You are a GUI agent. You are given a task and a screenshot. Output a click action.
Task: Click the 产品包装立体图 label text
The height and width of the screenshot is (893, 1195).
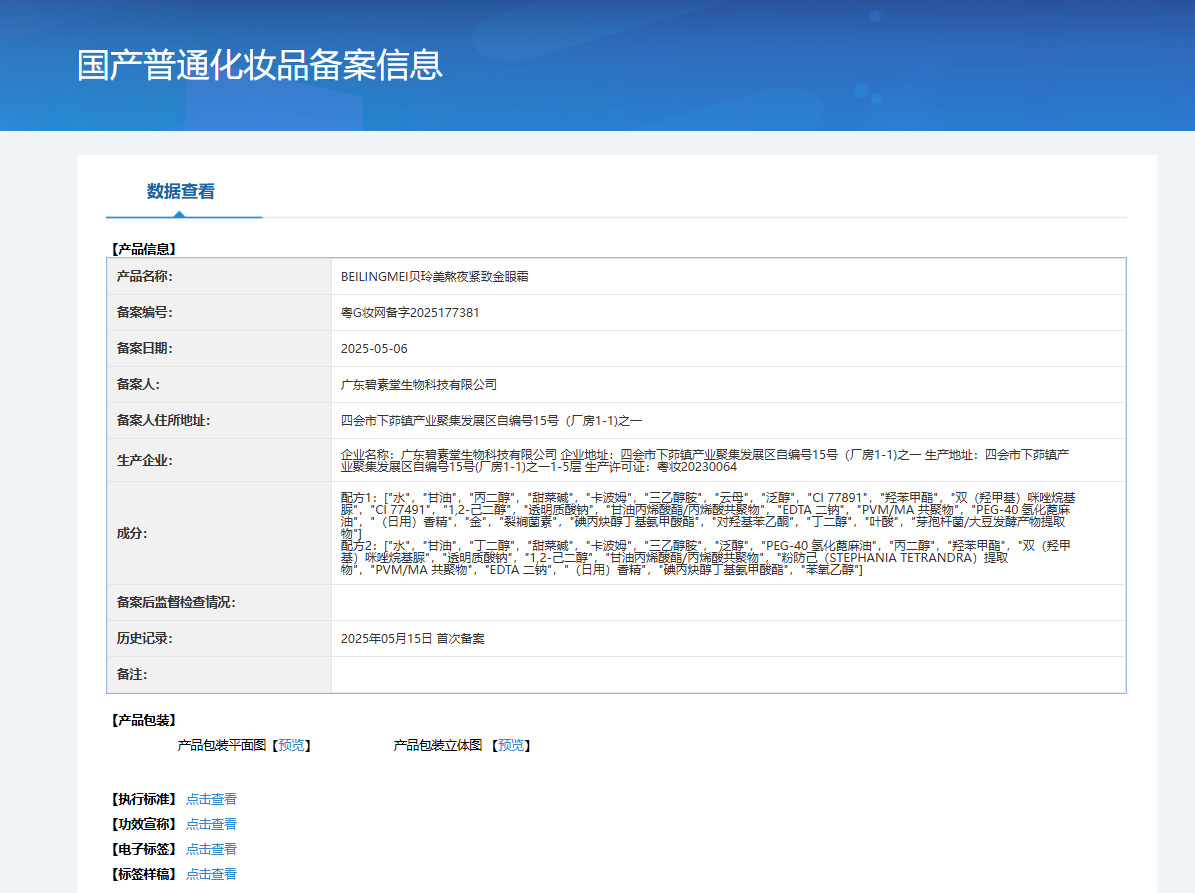(x=438, y=745)
